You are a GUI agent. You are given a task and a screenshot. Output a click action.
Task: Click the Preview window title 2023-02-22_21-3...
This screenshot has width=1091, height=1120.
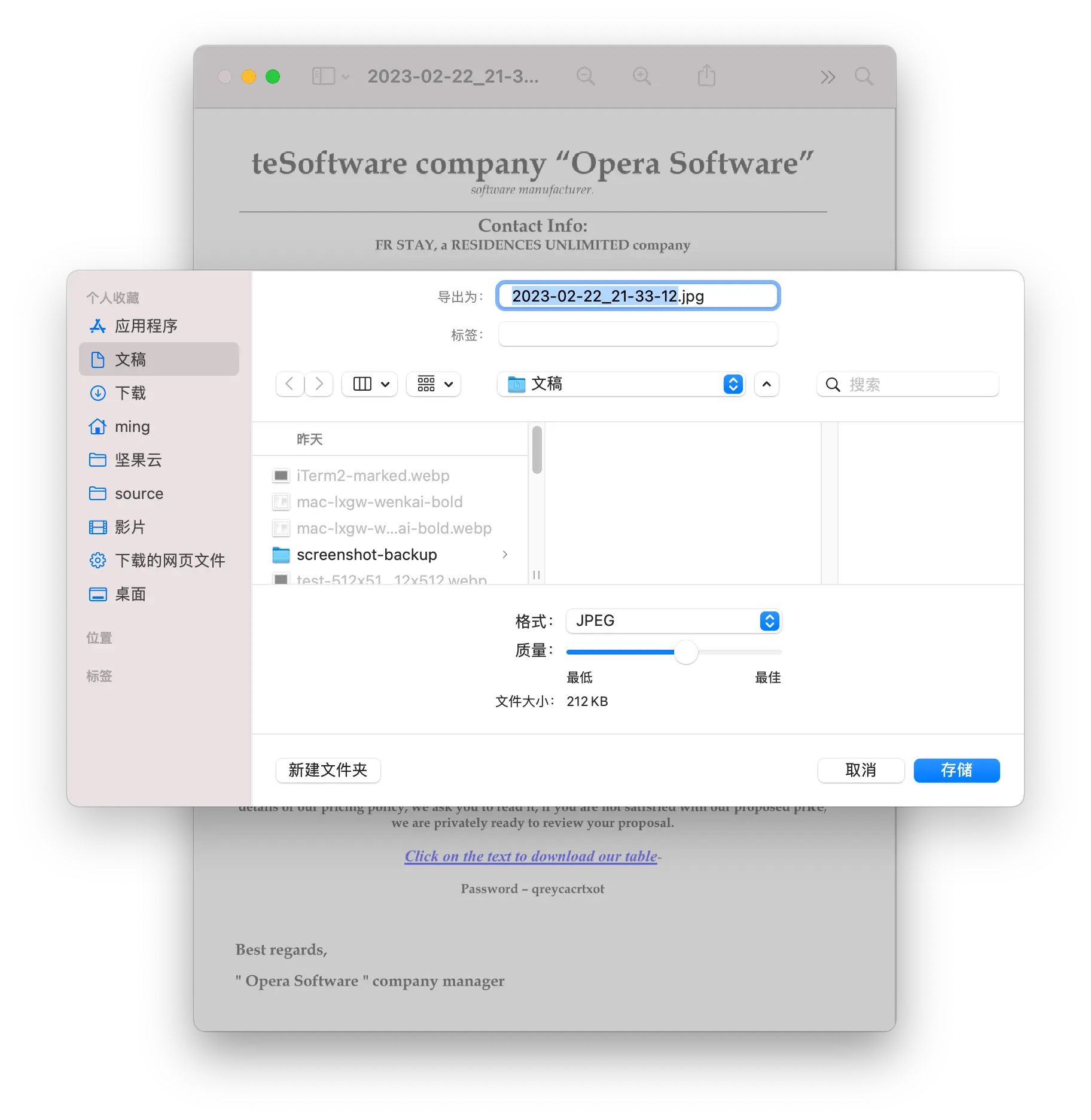(x=453, y=77)
